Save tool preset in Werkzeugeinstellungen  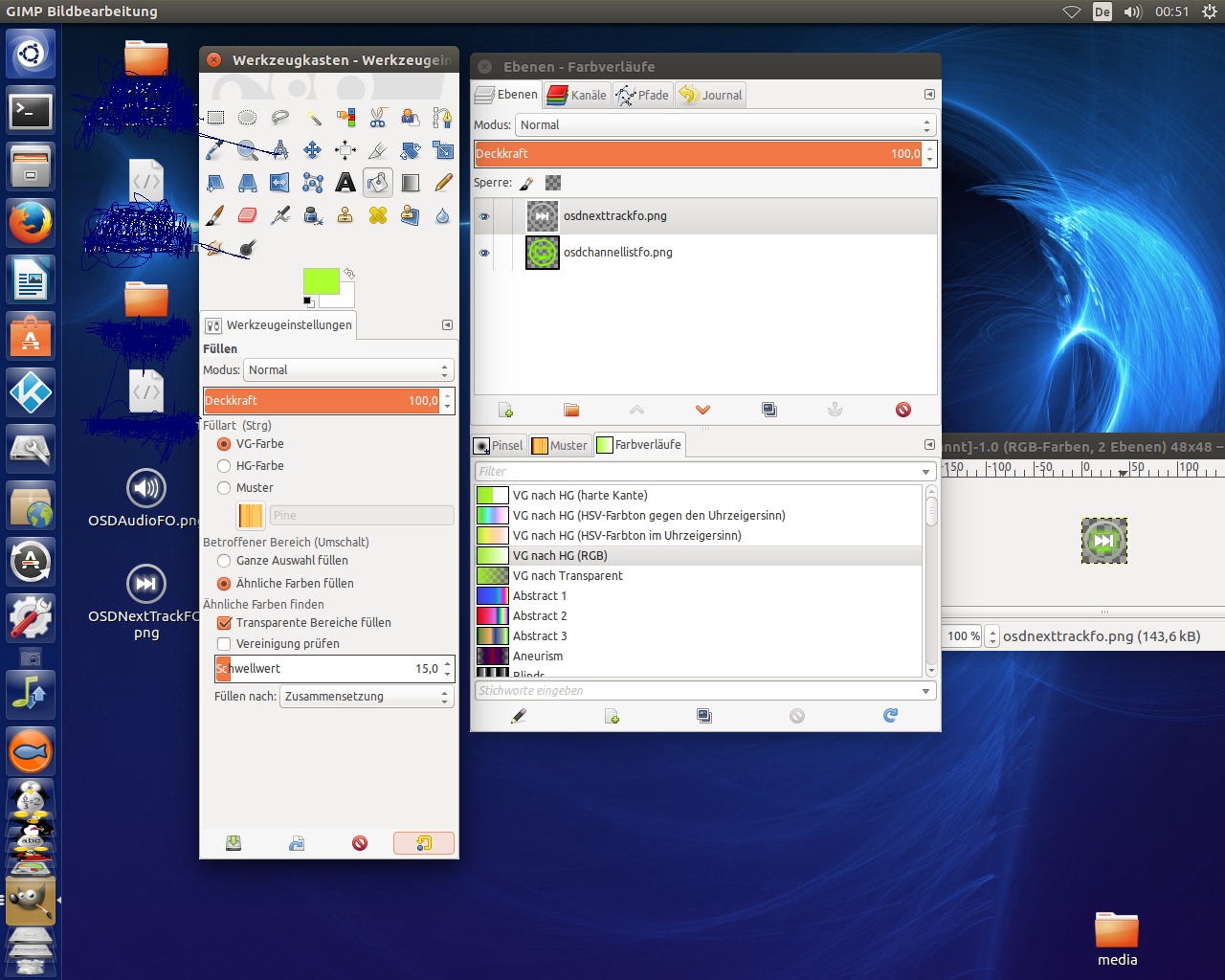(234, 843)
